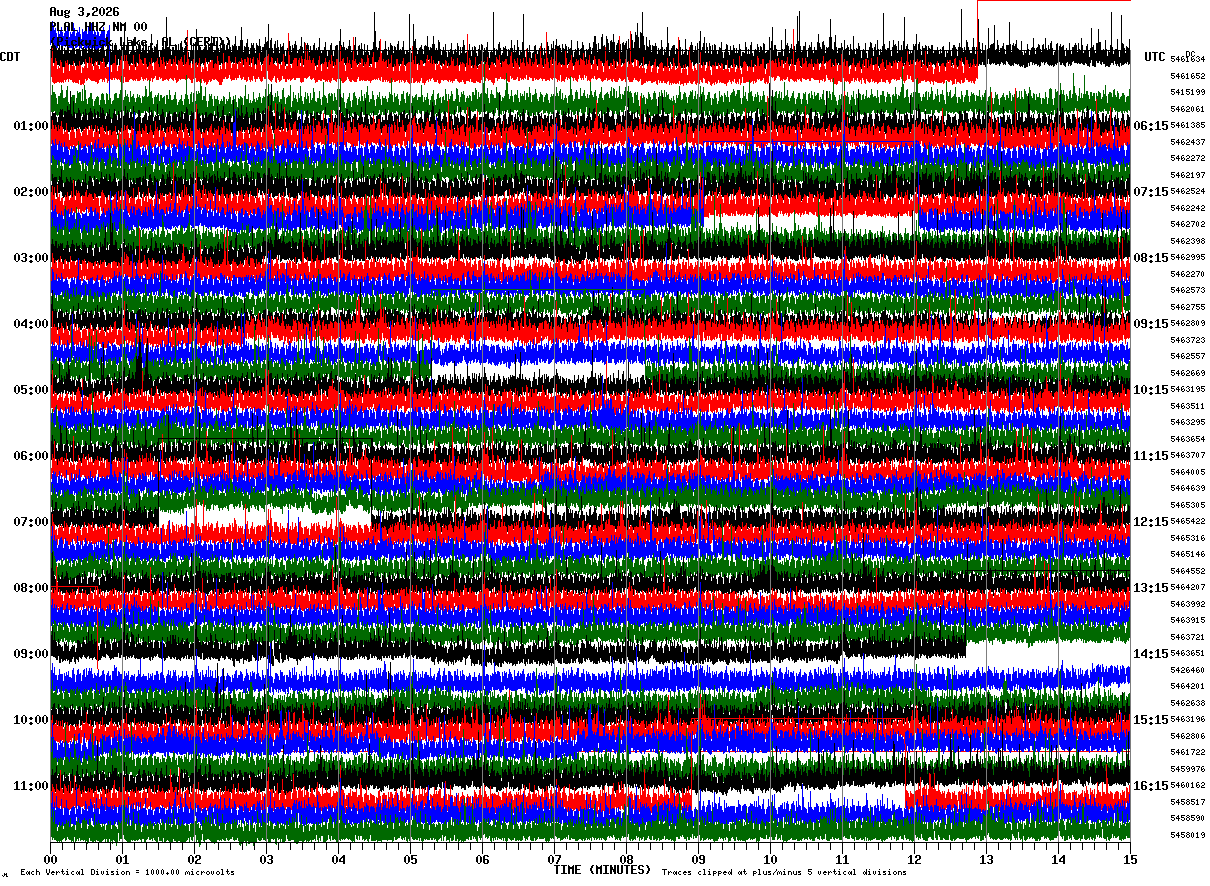The image size is (1210, 886).
Task: Click the '09:00' CDT row label
Action: coord(31,654)
